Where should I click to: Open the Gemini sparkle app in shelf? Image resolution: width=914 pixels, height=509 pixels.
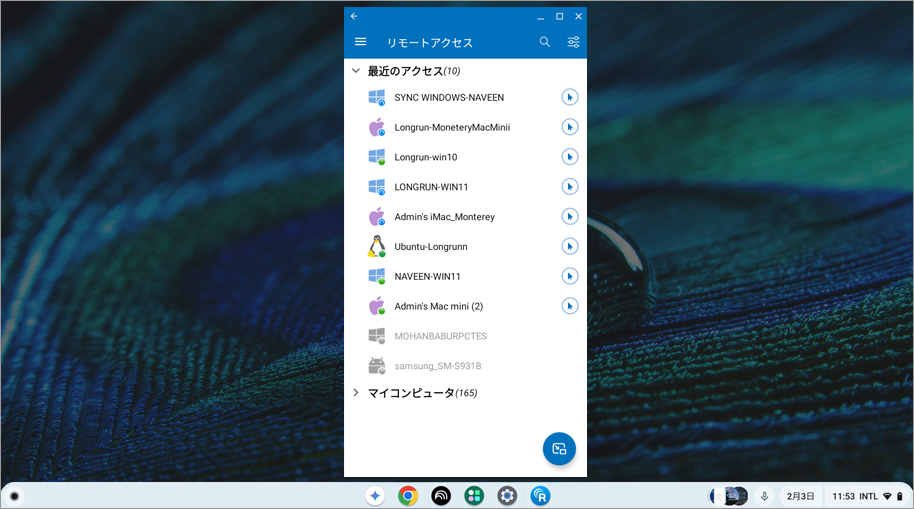(375, 496)
